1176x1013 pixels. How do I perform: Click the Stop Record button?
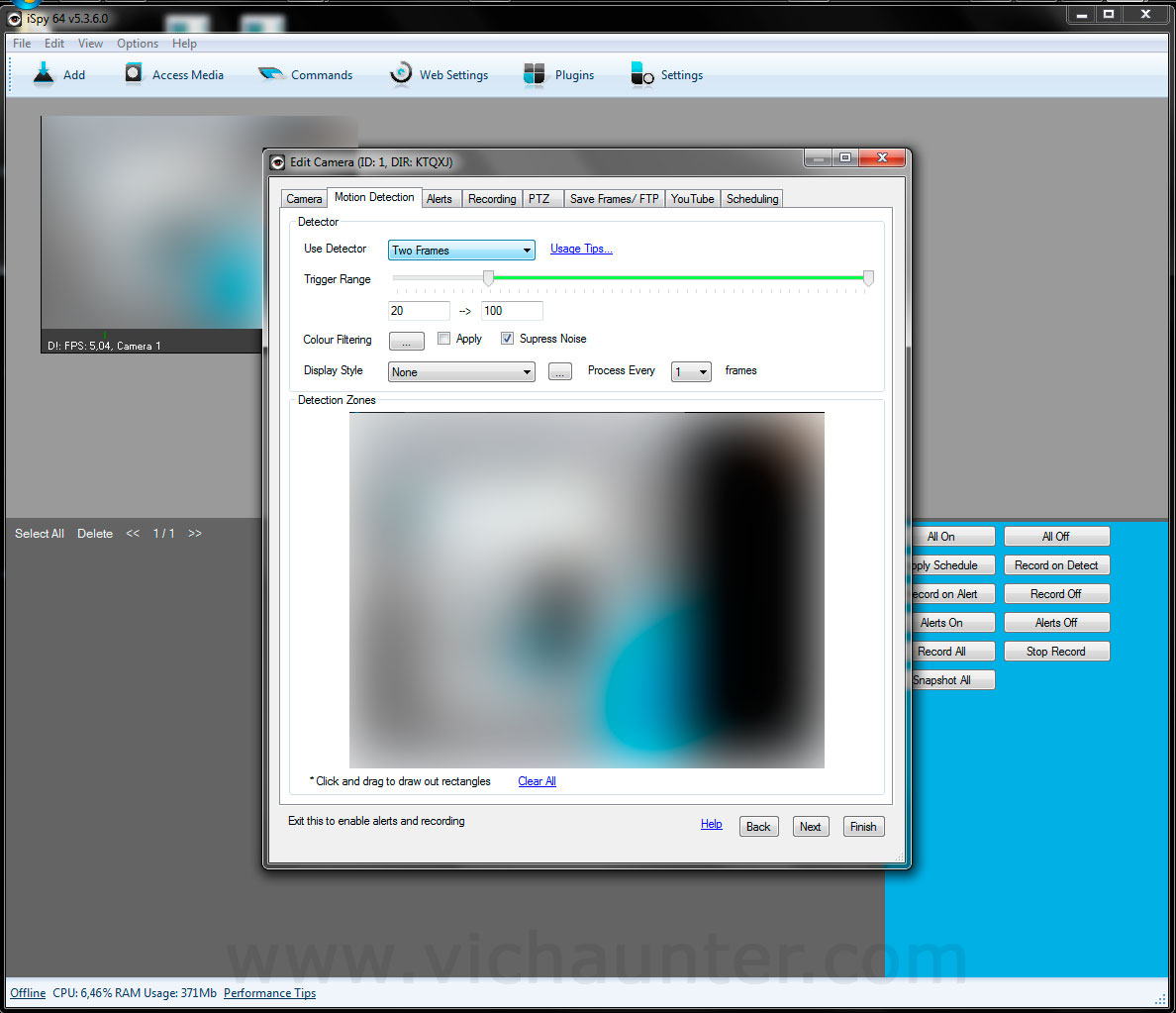(x=1056, y=652)
